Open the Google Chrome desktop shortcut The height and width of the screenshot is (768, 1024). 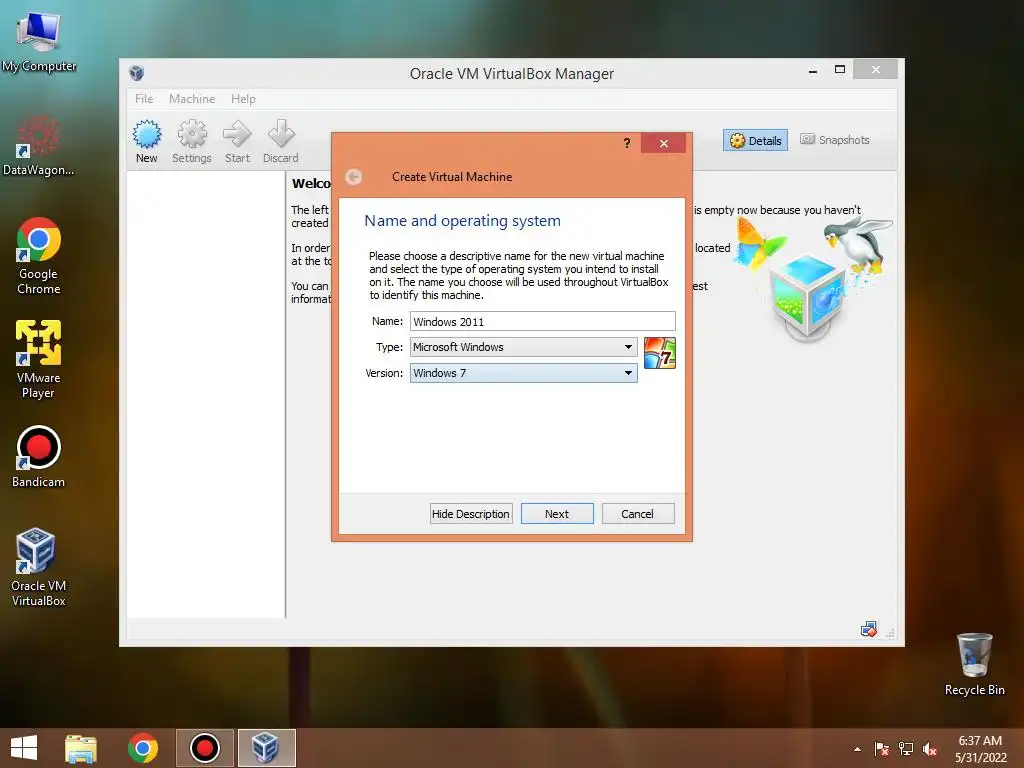point(39,256)
